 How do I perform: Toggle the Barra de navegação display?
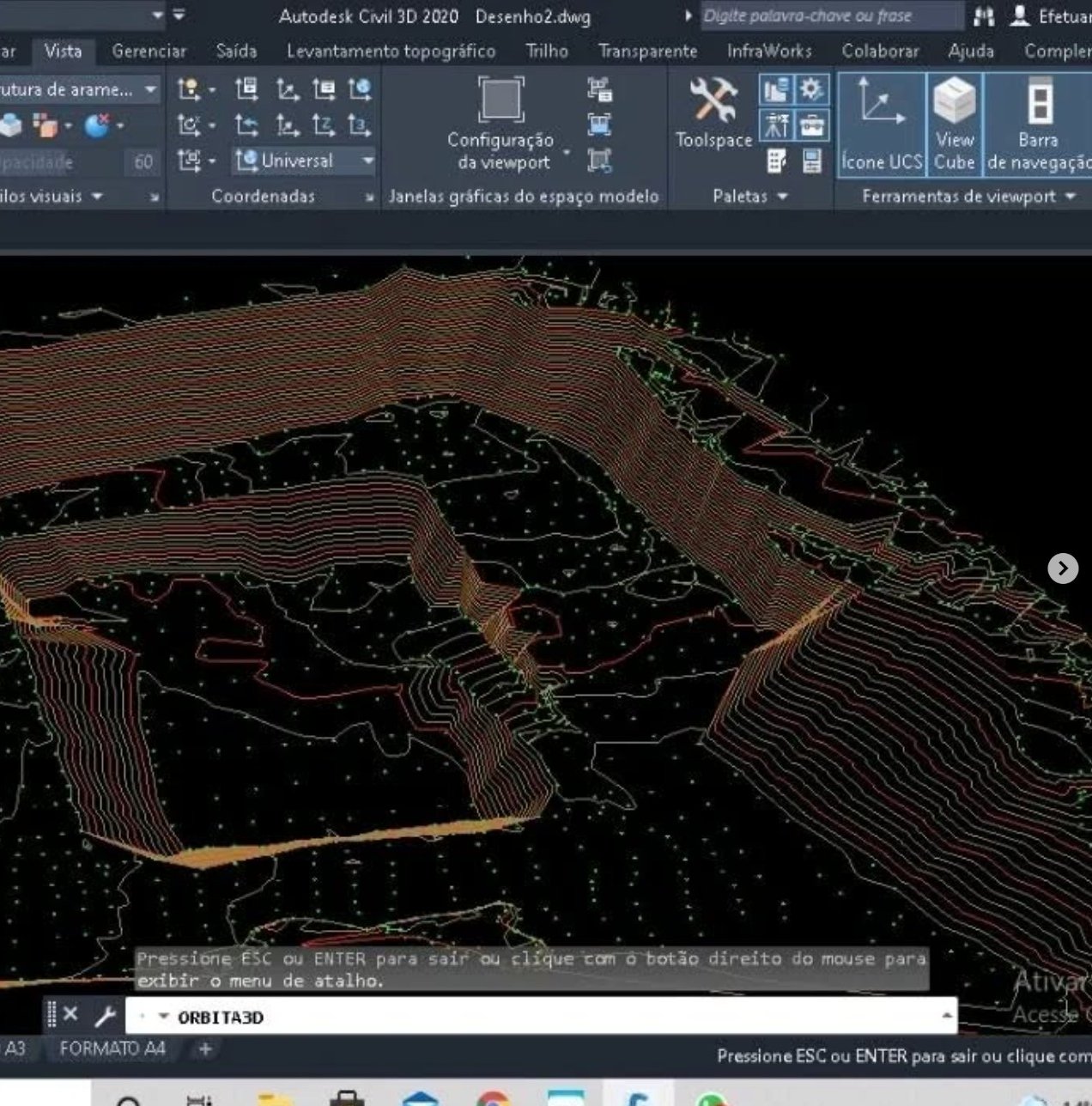tap(1037, 125)
